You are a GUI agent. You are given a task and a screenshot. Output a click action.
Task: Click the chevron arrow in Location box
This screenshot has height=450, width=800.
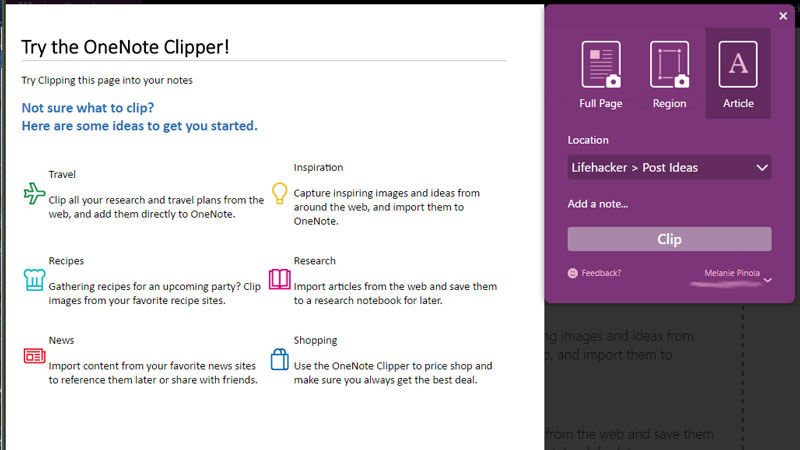(x=761, y=167)
